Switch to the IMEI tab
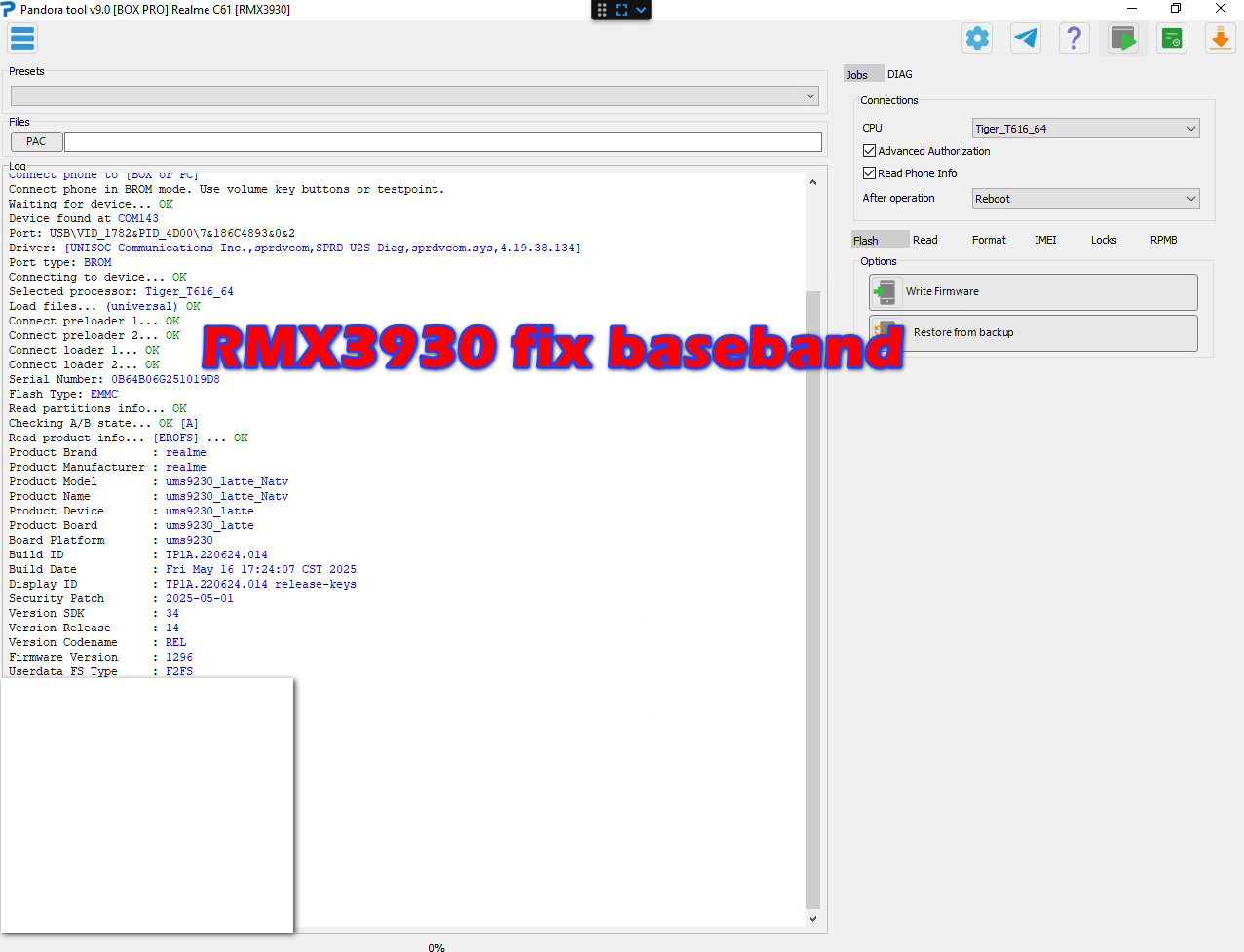This screenshot has height=952, width=1244. click(x=1045, y=240)
